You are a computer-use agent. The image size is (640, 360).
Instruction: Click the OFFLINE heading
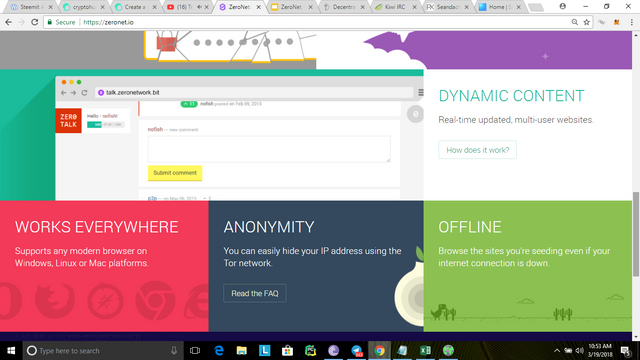point(470,227)
